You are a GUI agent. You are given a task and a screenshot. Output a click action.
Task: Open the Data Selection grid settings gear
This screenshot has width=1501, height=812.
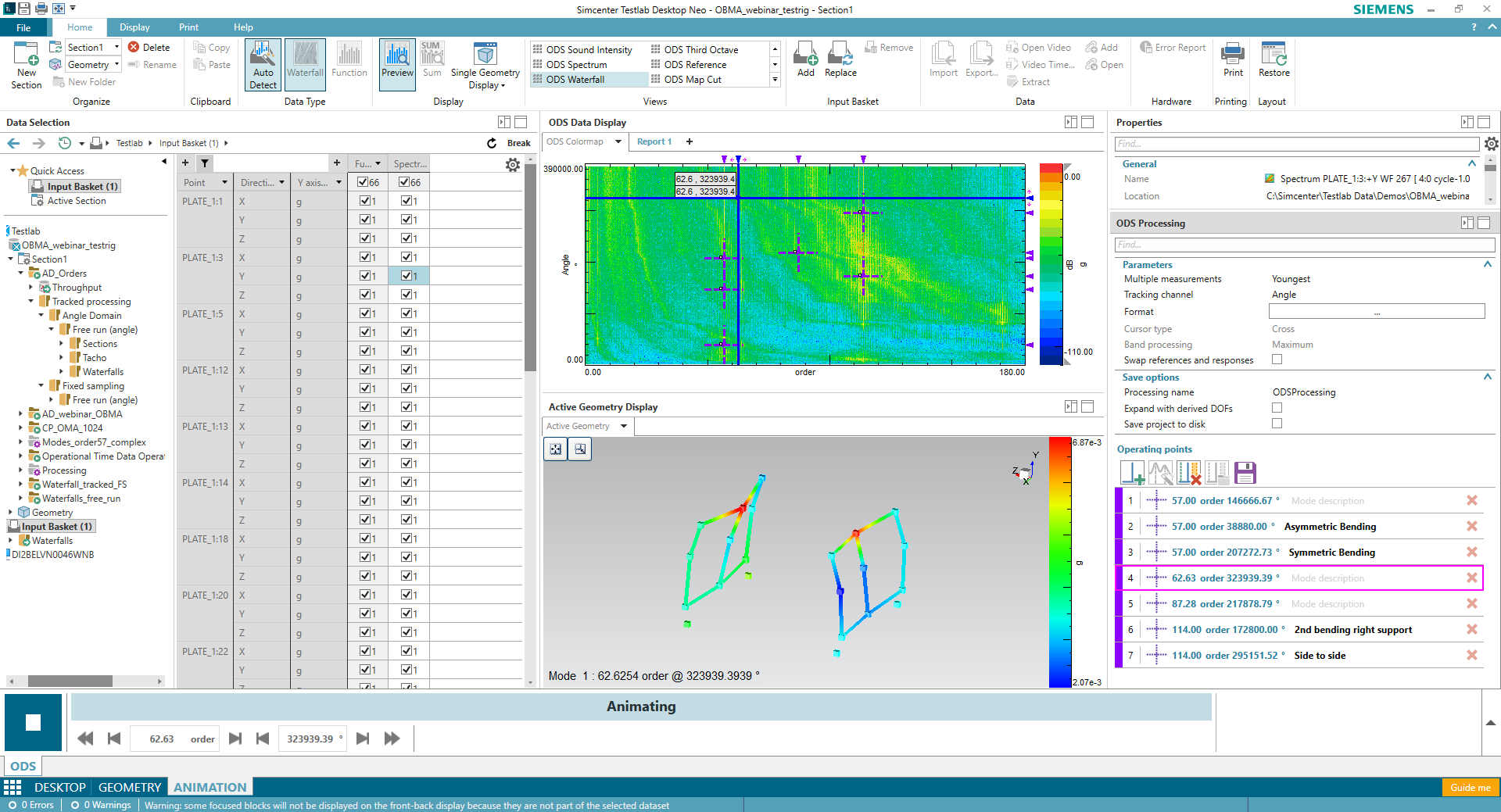click(x=513, y=165)
